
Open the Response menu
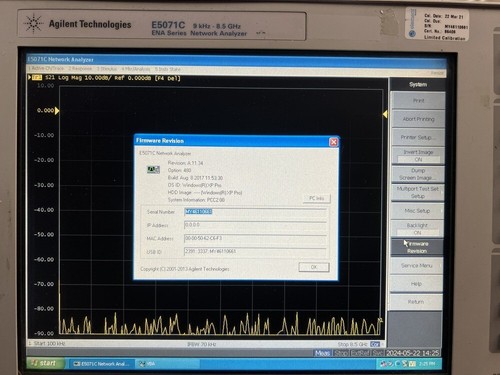(80, 69)
